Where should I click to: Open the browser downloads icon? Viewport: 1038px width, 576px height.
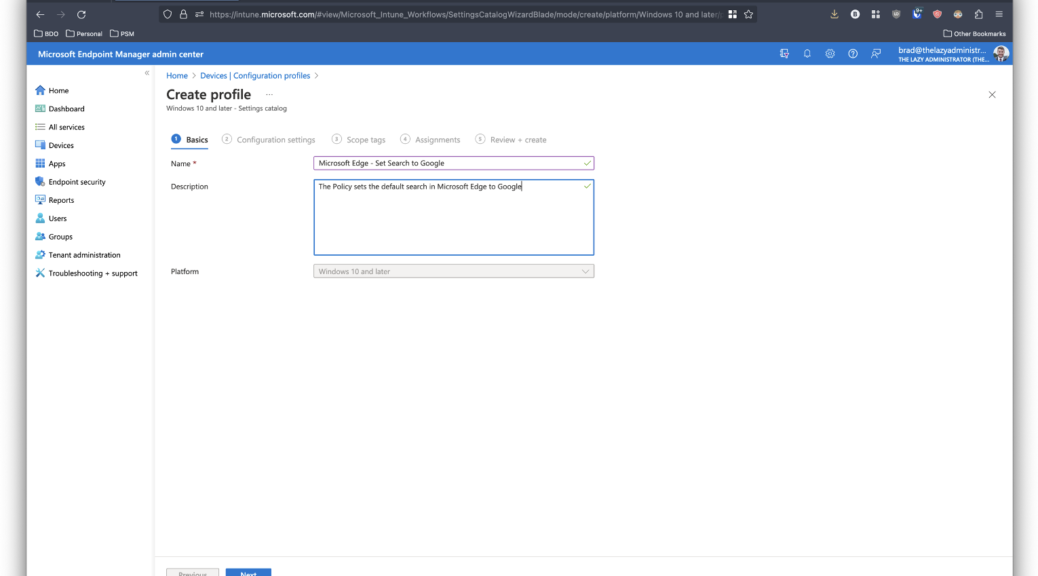pyautogui.click(x=834, y=14)
